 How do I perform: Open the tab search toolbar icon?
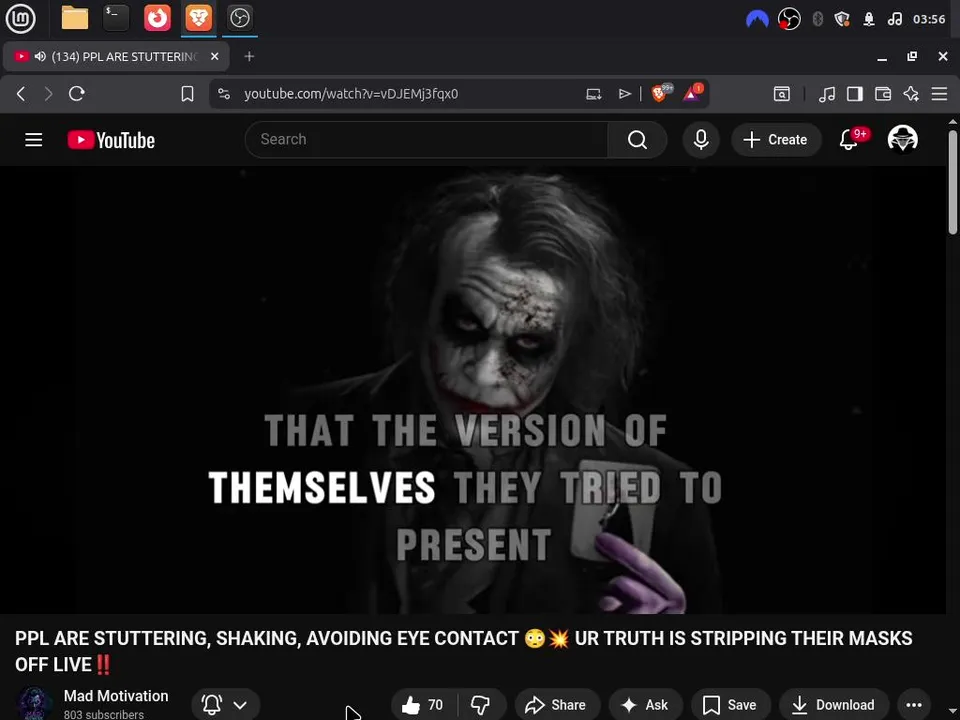coord(782,94)
